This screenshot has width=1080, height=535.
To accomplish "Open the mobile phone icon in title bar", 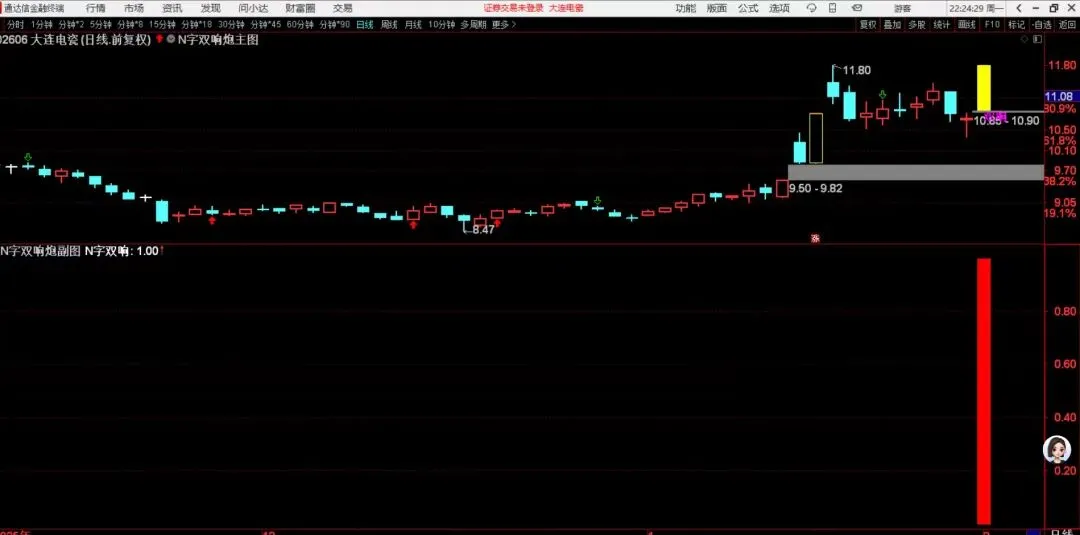I will point(833,8).
